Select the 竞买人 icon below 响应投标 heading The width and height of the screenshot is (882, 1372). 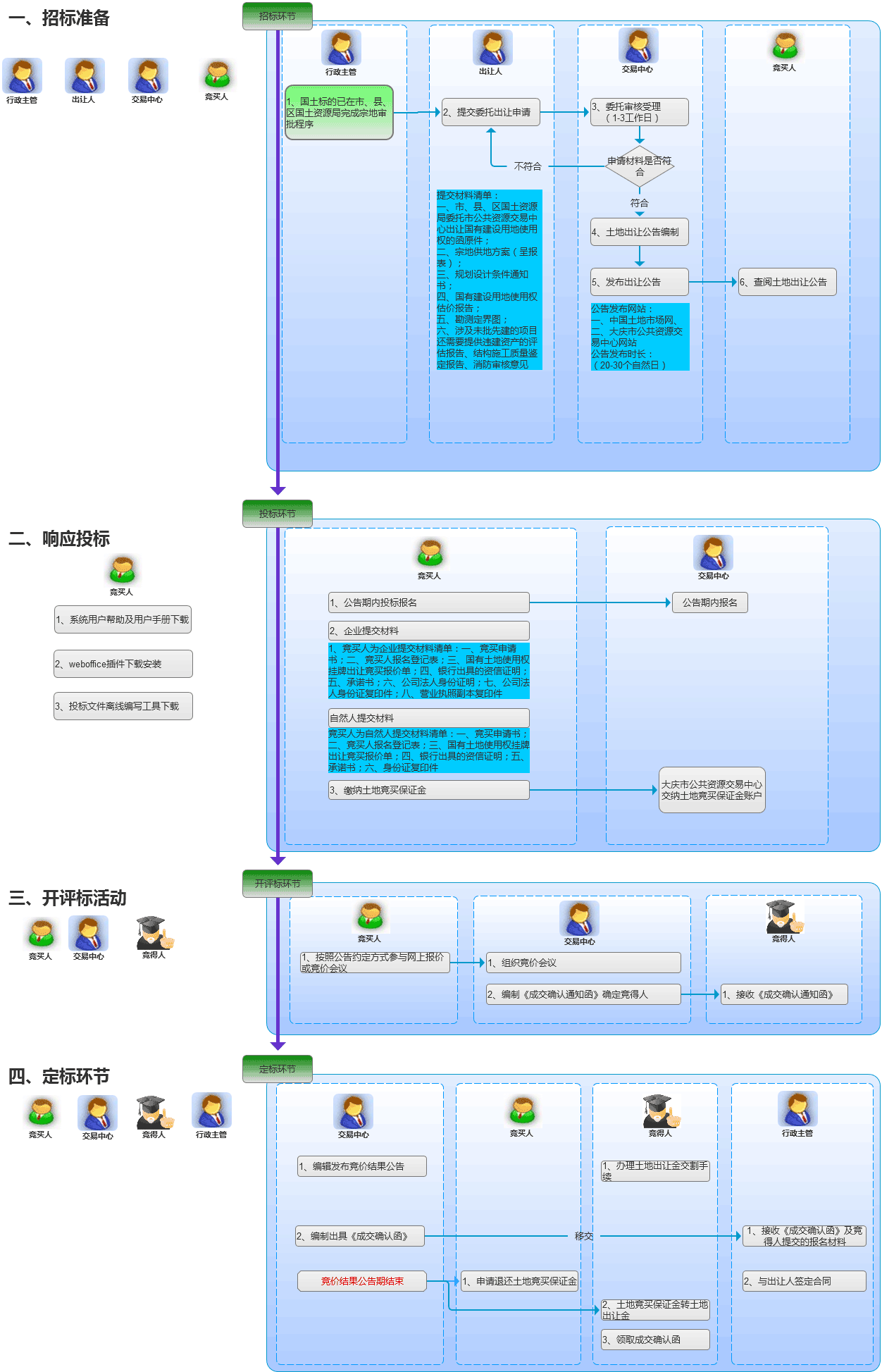click(x=121, y=570)
